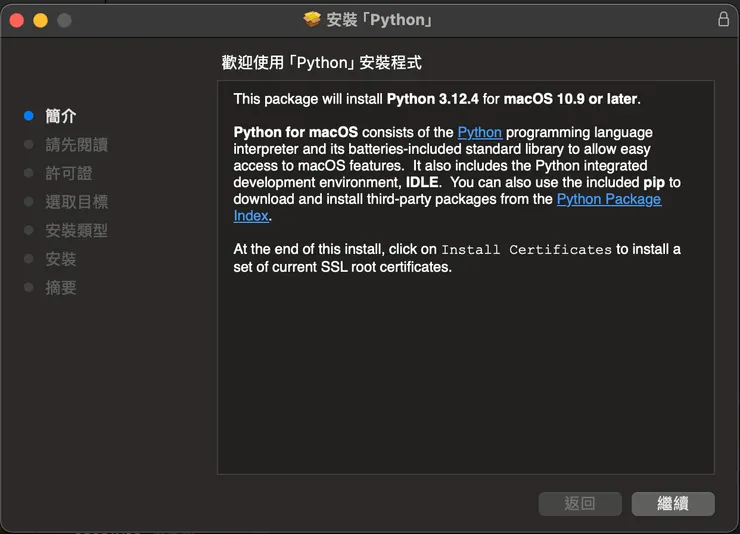Open the Python Package Index link
The height and width of the screenshot is (534, 740).
pos(608,199)
